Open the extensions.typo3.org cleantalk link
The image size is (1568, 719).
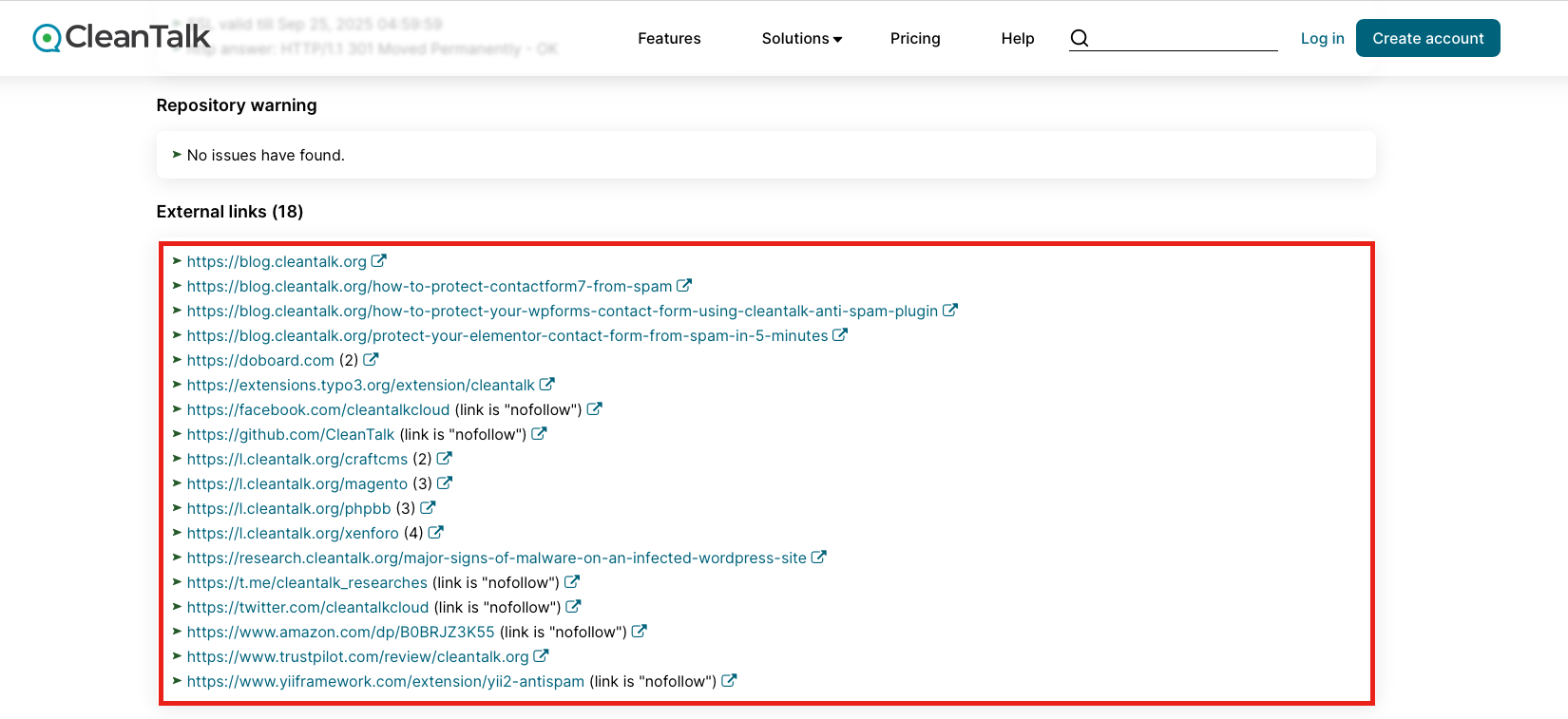[x=360, y=385]
